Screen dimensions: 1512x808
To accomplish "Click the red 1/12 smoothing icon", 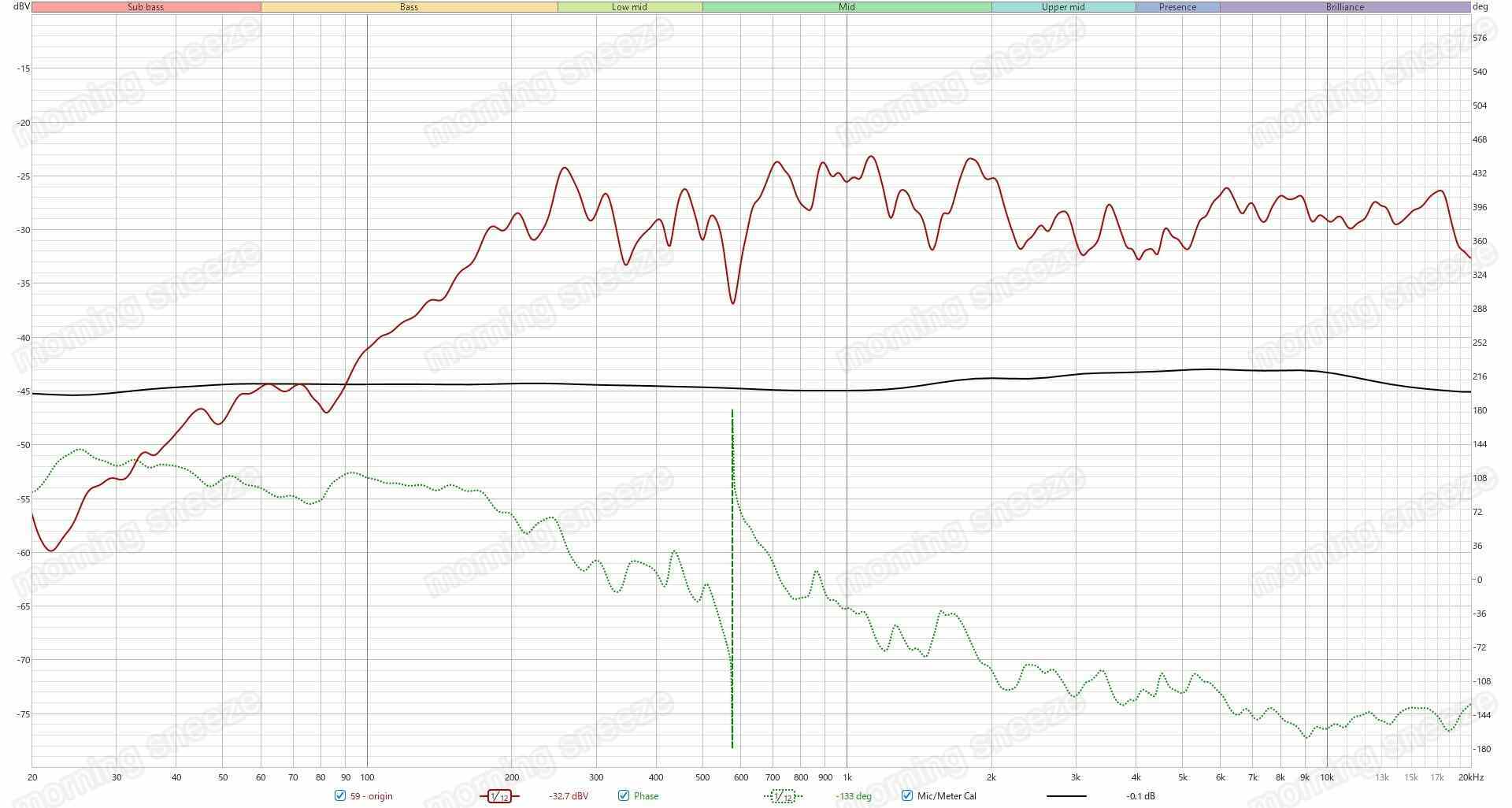I will pos(499,796).
